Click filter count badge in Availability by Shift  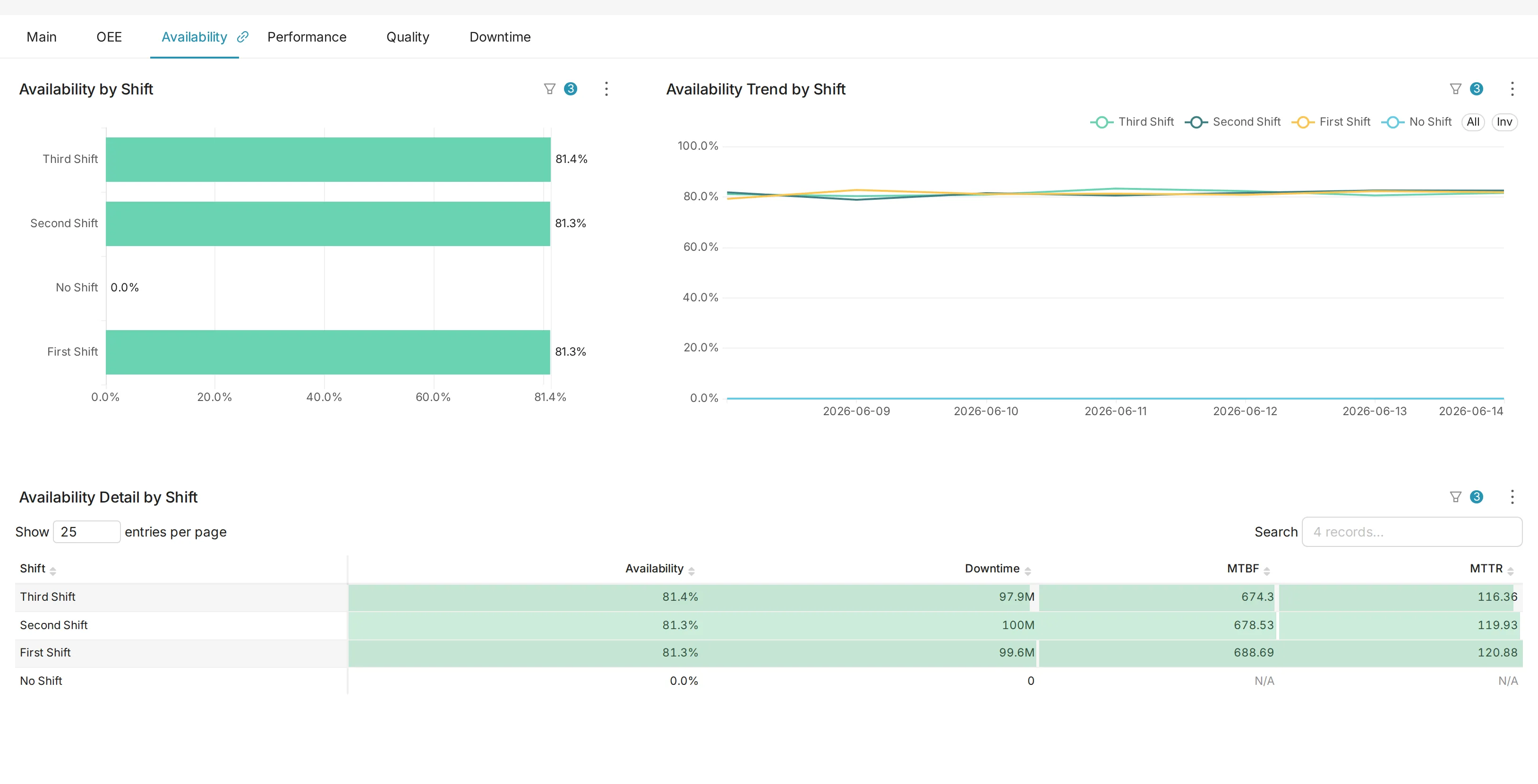pos(570,89)
